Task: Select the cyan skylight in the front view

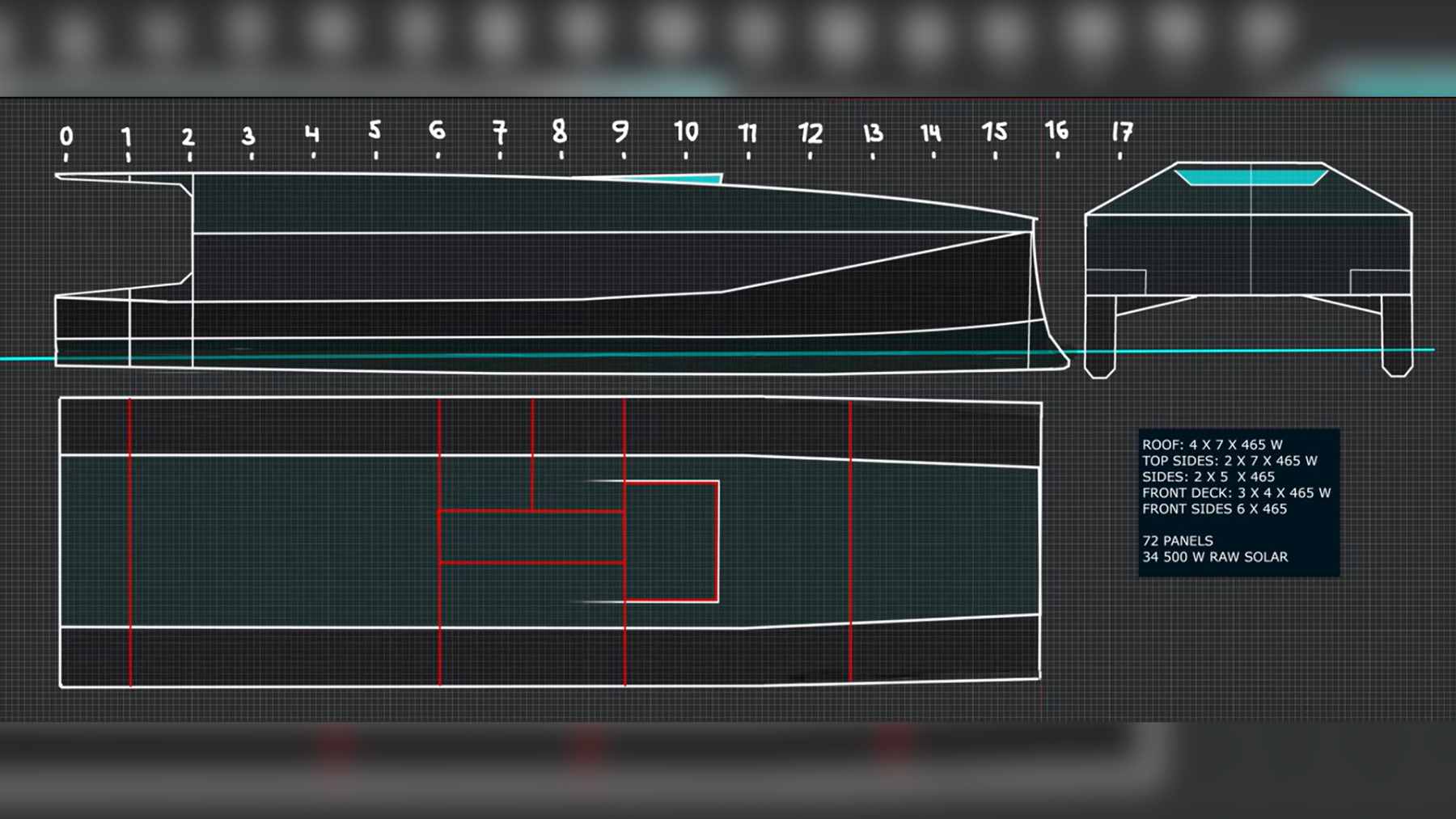Action: tap(1250, 176)
